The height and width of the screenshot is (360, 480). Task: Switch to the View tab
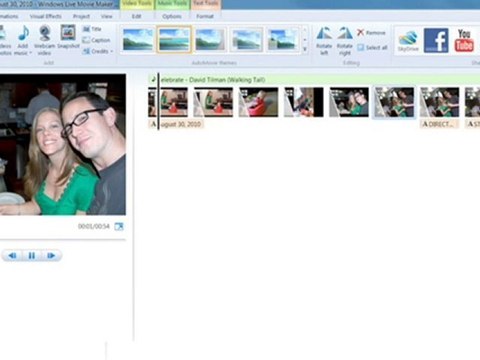click(107, 16)
